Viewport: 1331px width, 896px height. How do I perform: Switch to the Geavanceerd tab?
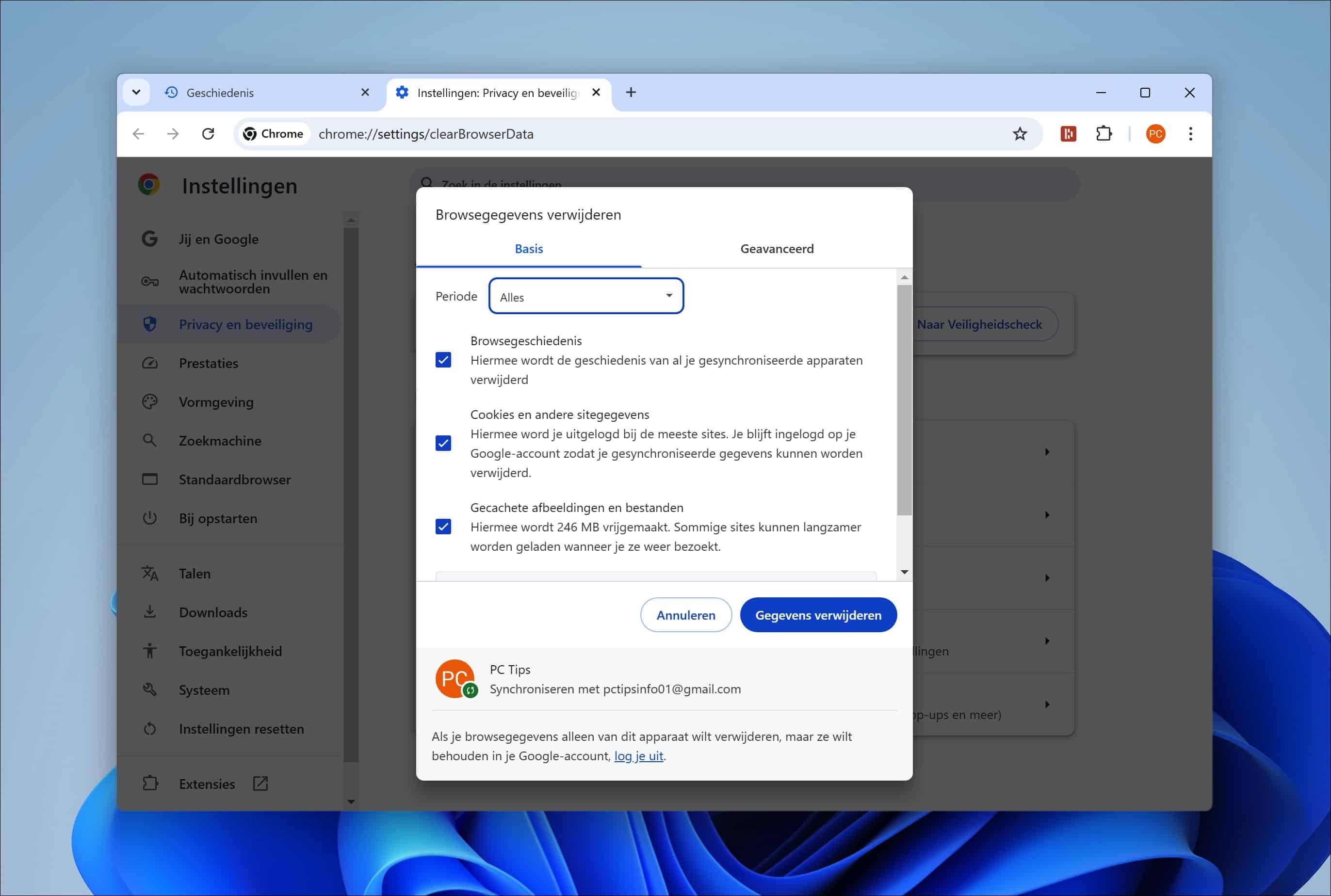pyautogui.click(x=777, y=249)
